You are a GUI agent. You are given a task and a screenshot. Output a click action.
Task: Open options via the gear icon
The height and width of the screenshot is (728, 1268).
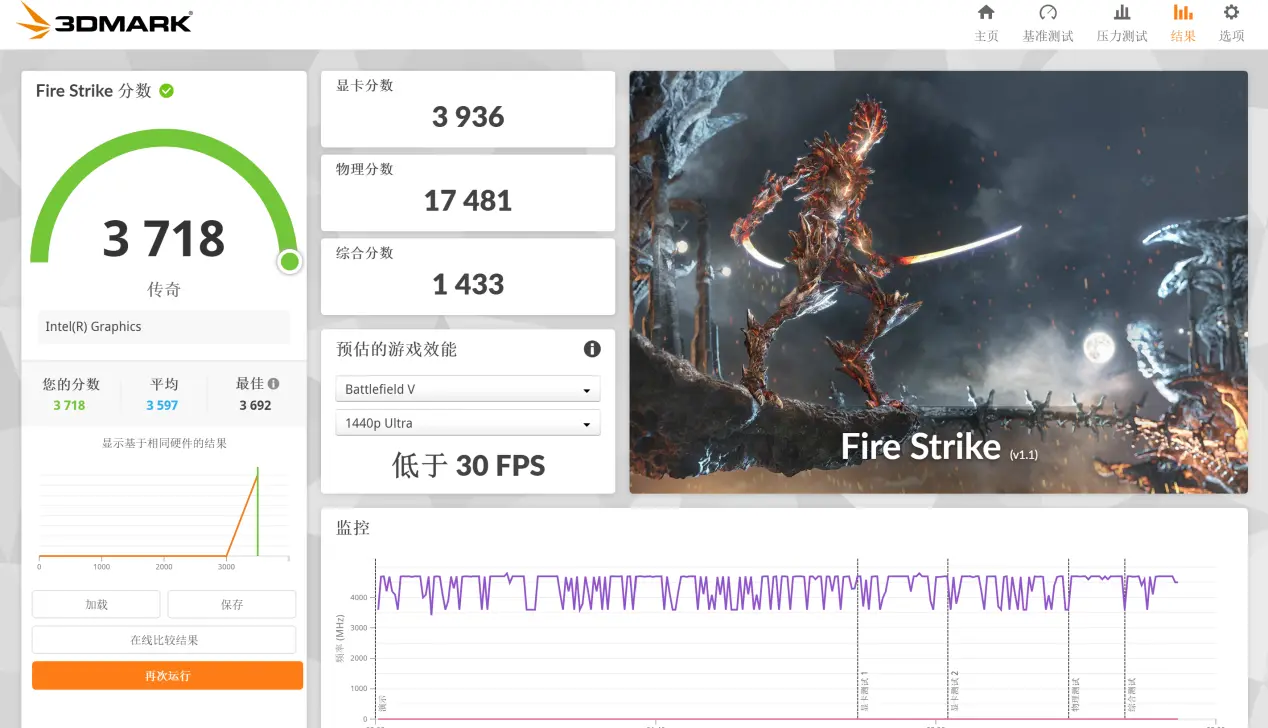(1231, 13)
